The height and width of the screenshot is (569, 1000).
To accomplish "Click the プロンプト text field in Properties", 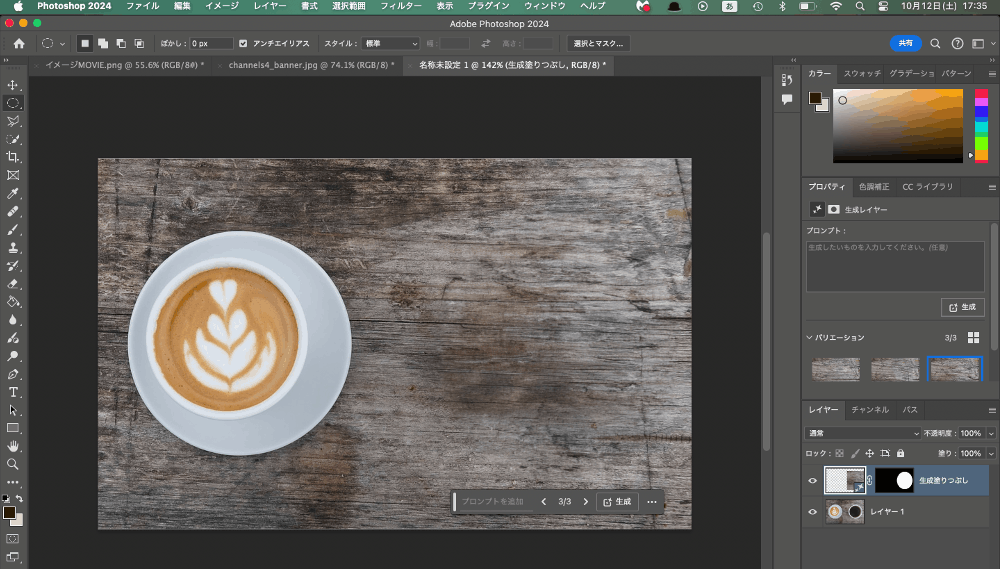I will coord(895,266).
